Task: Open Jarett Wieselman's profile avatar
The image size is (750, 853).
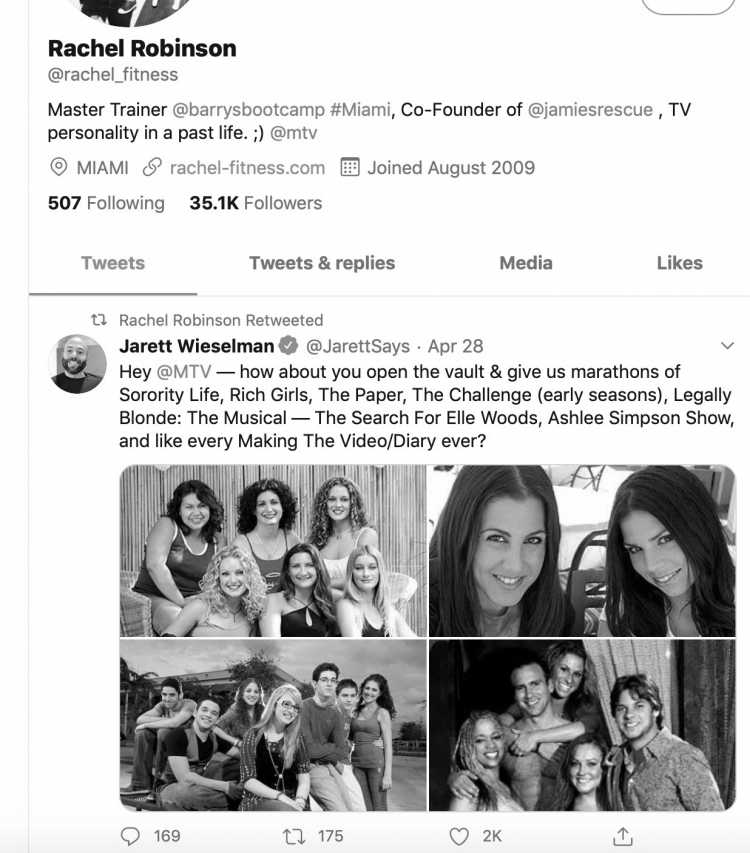Action: pyautogui.click(x=77, y=363)
